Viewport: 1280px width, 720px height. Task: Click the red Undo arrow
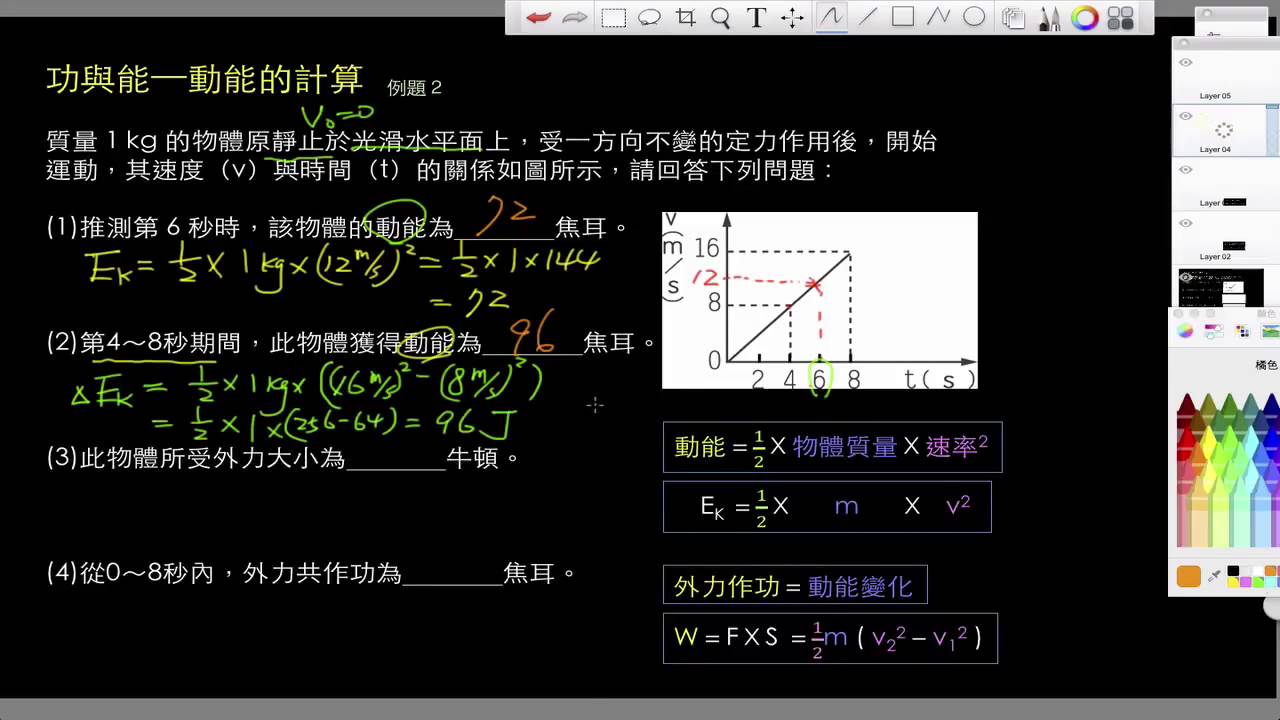[x=539, y=18]
